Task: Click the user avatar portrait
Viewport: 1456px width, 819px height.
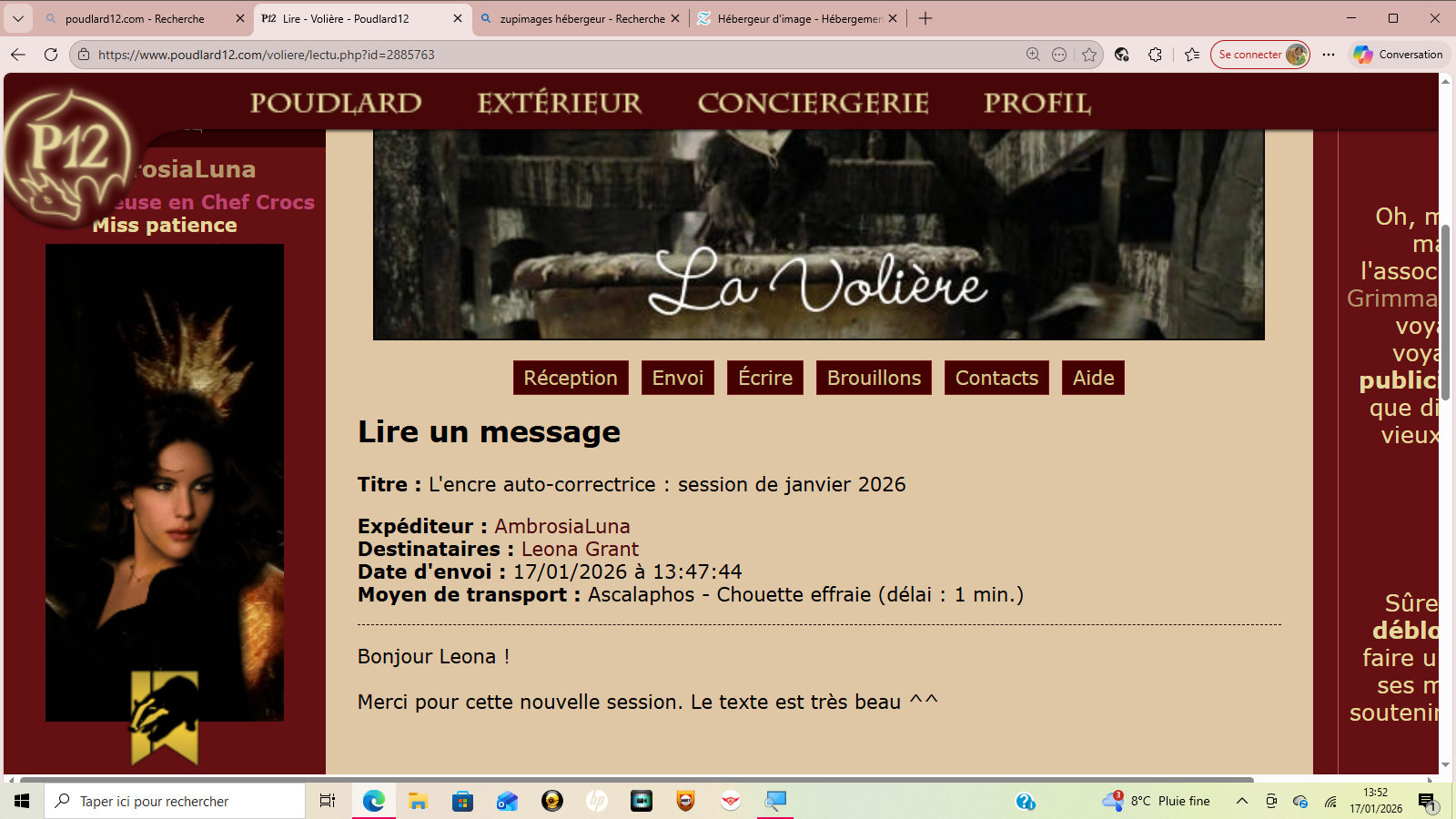Action: (x=165, y=482)
